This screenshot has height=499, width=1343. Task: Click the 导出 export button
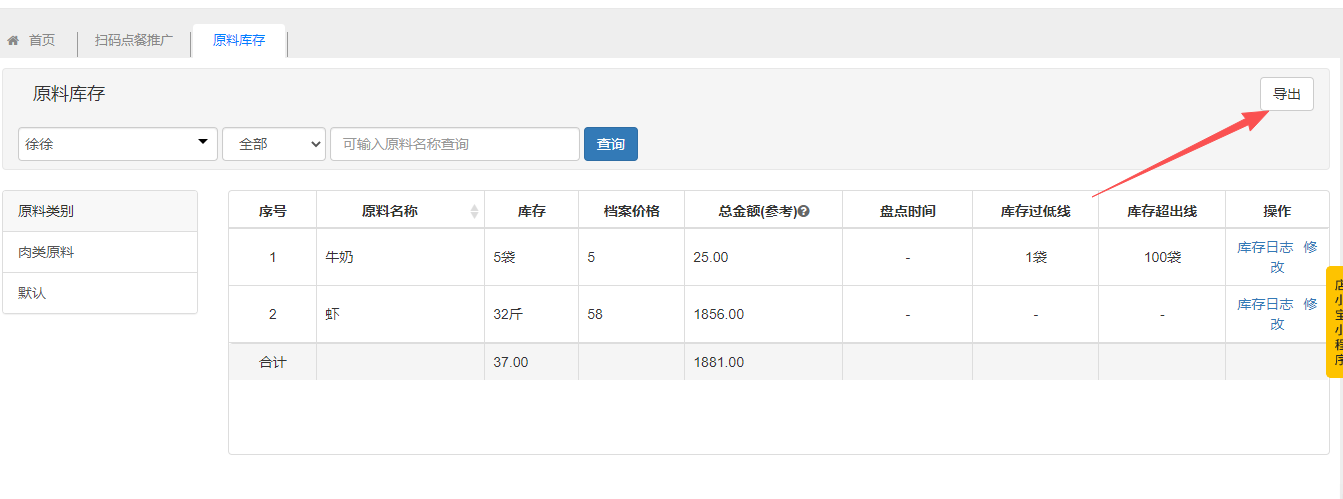(1286, 95)
